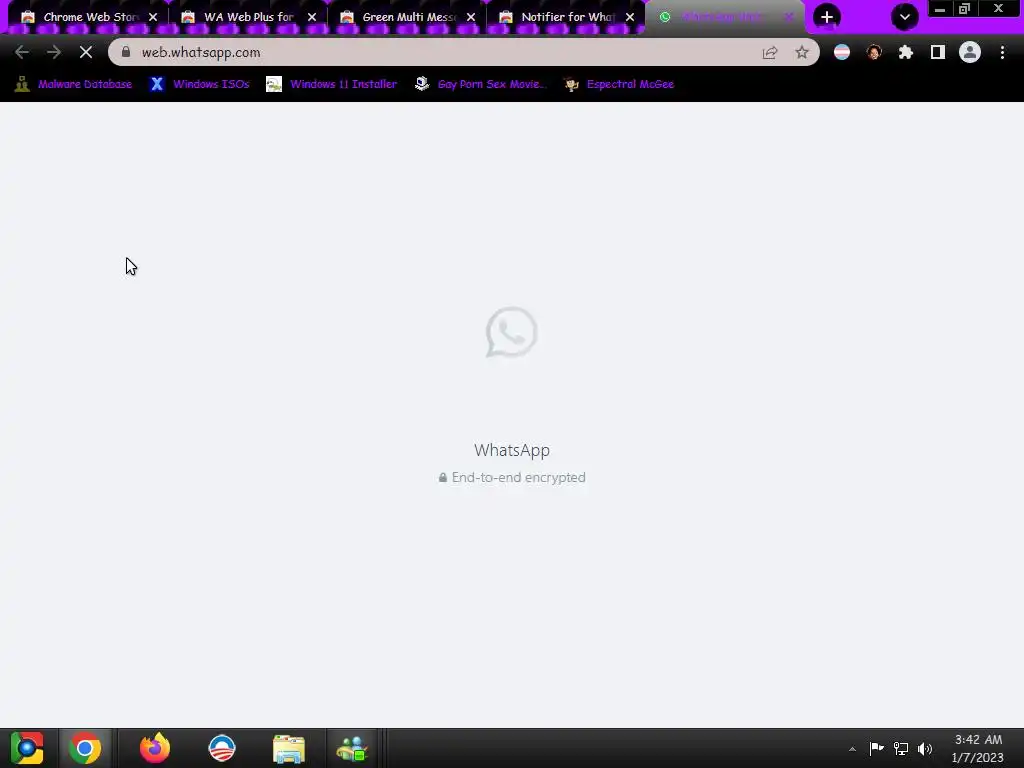Open Chrome from the taskbar
The image size is (1024, 768).
(85, 748)
